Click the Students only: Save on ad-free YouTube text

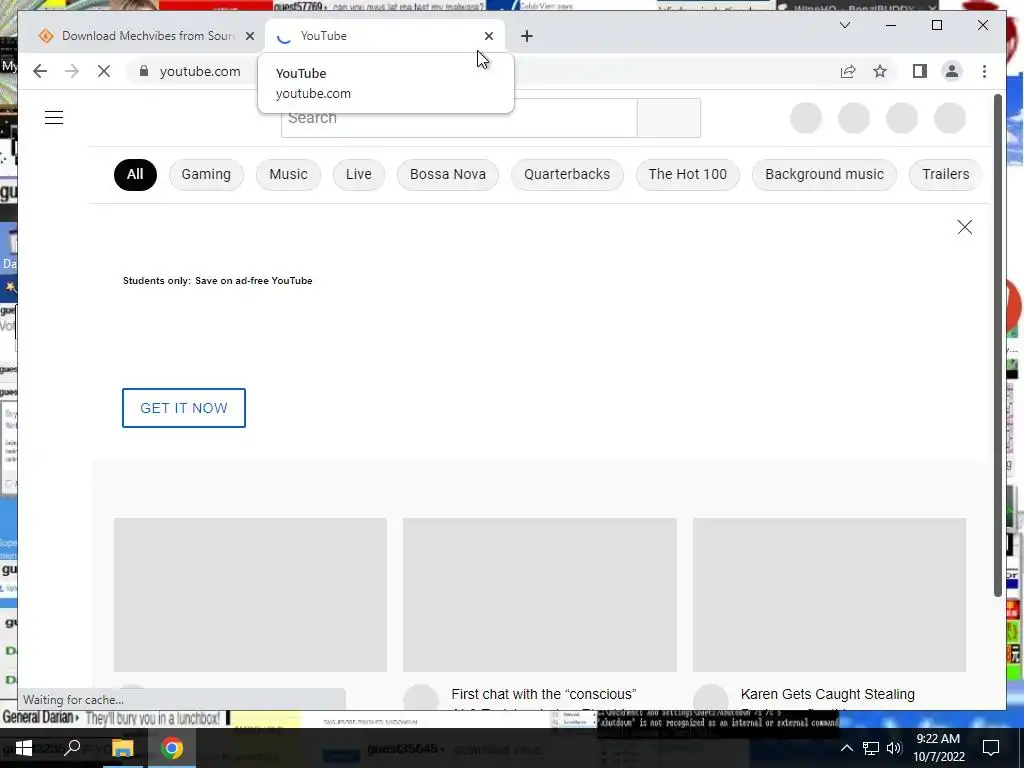click(217, 281)
